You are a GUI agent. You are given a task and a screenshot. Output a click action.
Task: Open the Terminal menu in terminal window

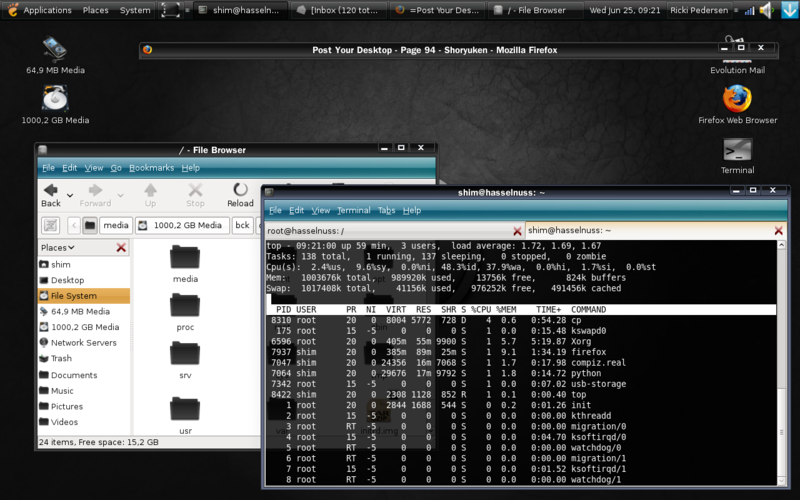click(353, 210)
